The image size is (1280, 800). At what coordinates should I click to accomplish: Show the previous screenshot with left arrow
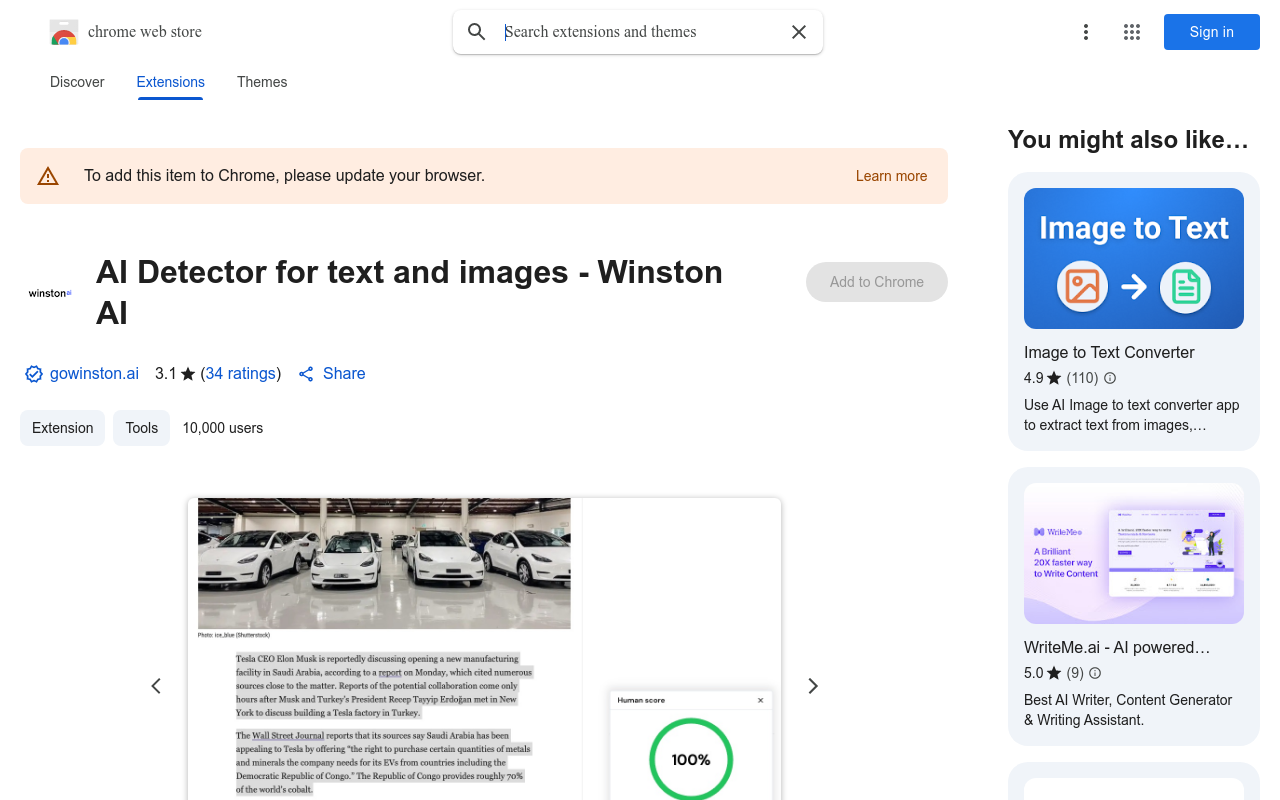(156, 686)
